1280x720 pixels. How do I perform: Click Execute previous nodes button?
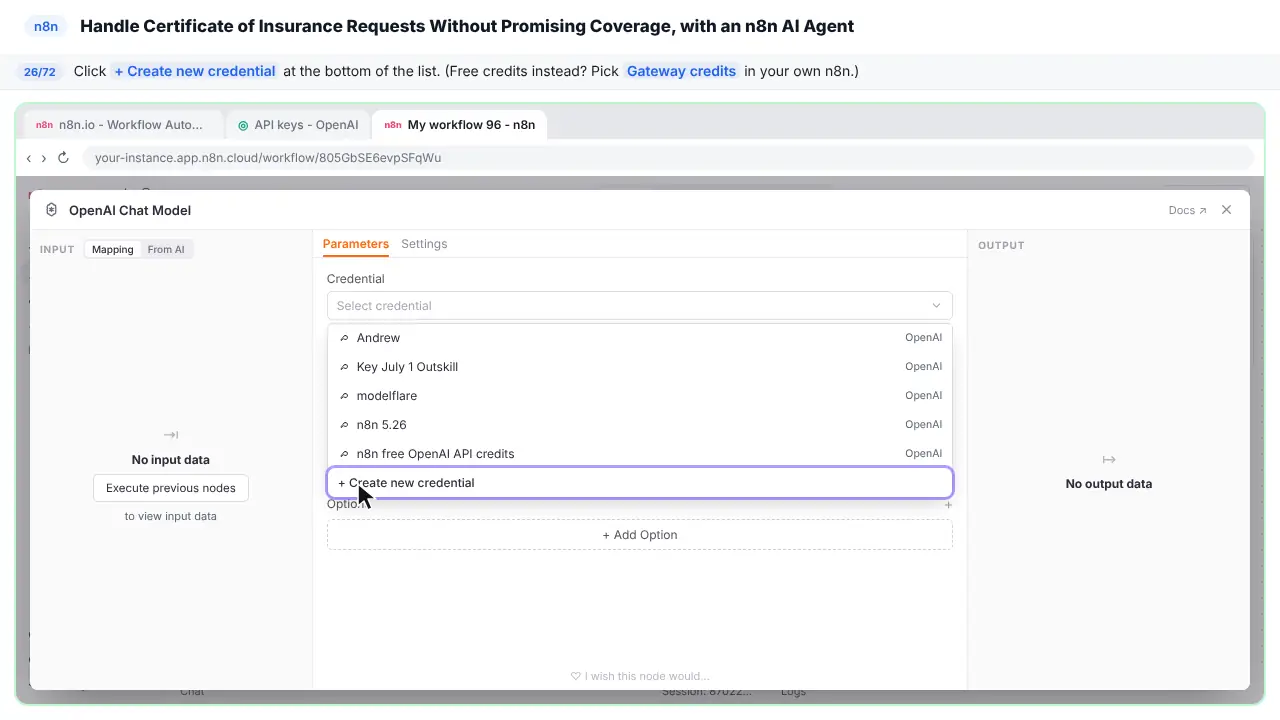click(x=171, y=488)
